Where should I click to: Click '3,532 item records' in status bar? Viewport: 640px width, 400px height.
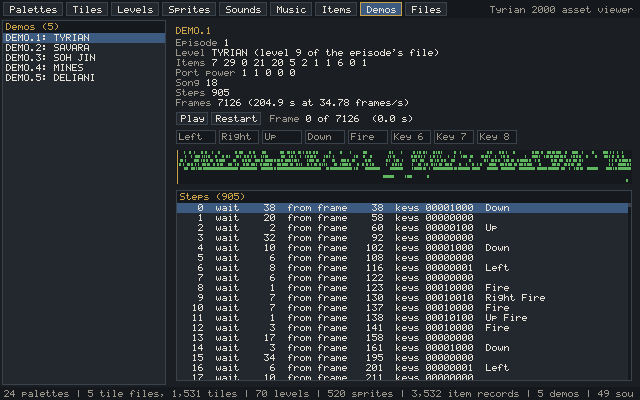pos(465,394)
